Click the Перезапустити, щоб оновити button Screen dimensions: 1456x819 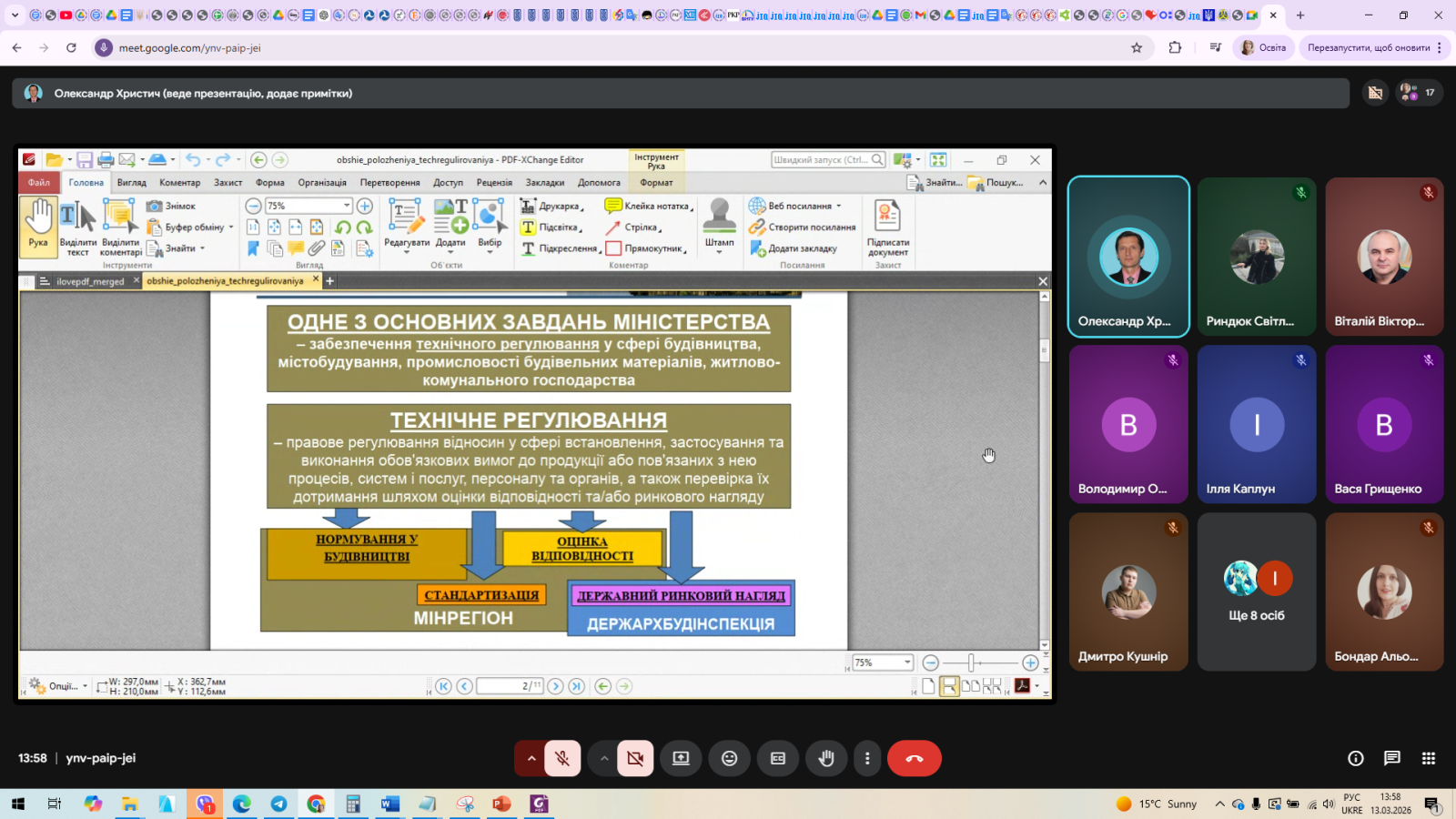click(1368, 47)
